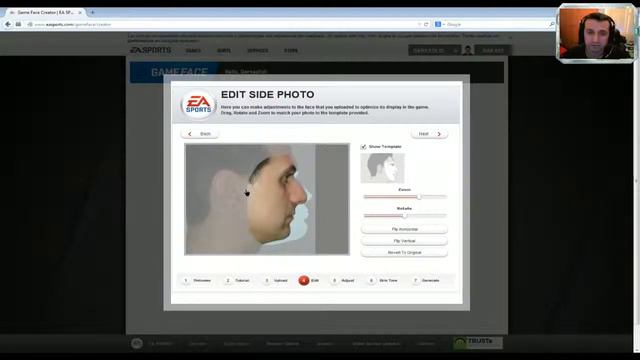The width and height of the screenshot is (640, 360).
Task: Click the left chevron on Back button
Action: pyautogui.click(x=190, y=134)
